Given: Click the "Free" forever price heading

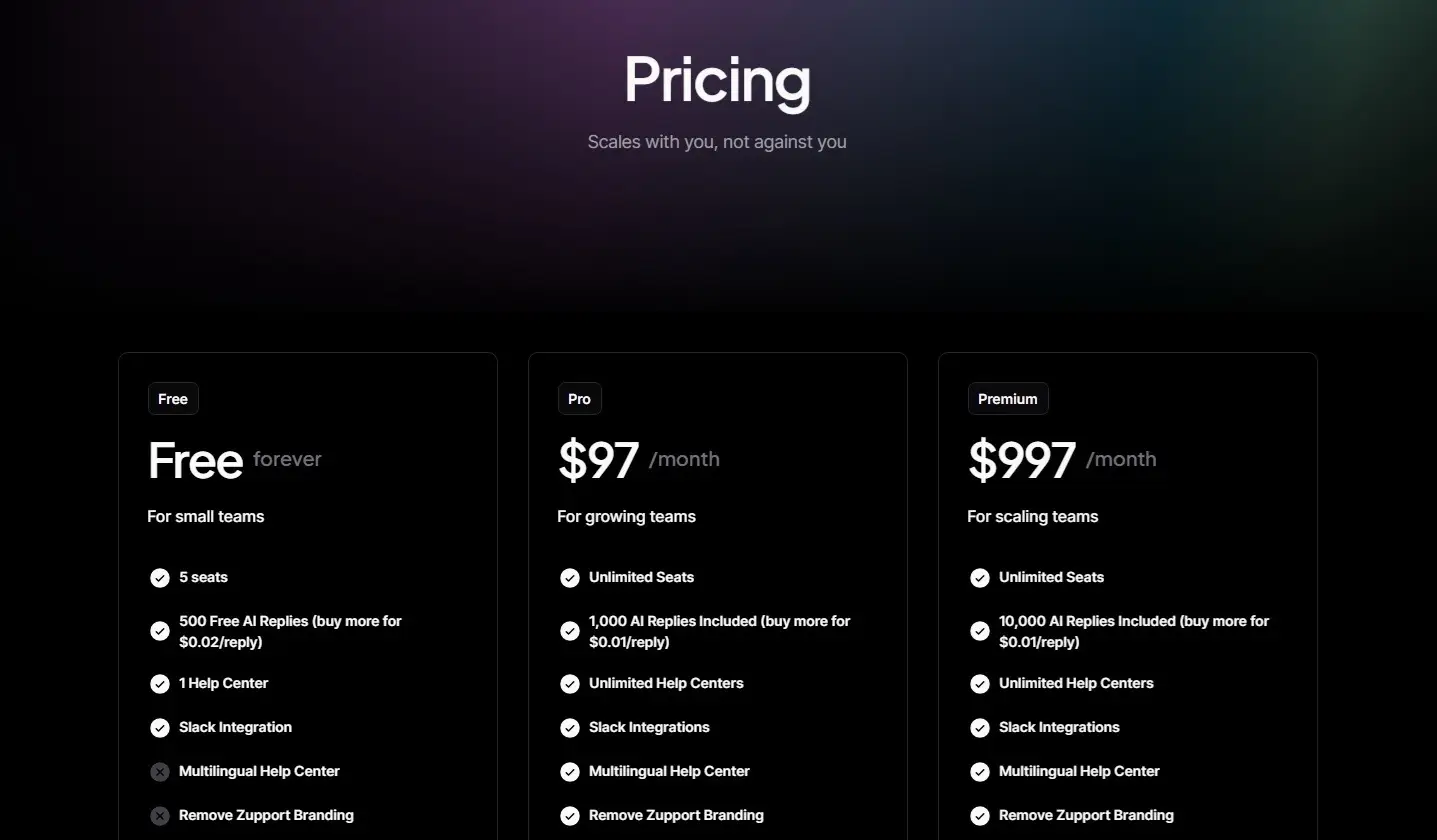Looking at the screenshot, I should pyautogui.click(x=195, y=460).
